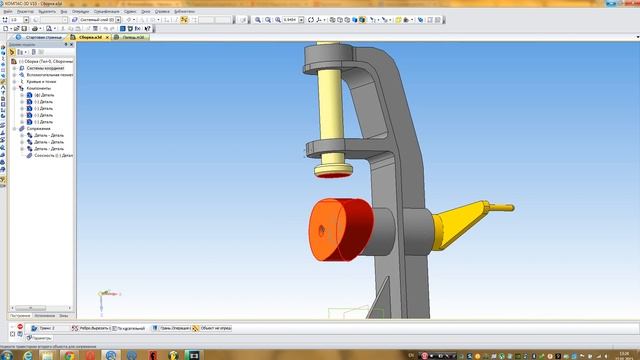Toggle shaded with edges display icon
This screenshot has height=360, width=640.
(x=362, y=20)
